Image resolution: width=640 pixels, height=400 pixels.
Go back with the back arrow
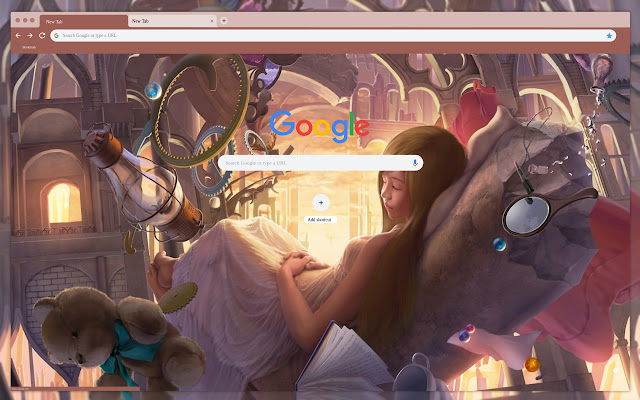click(18, 36)
